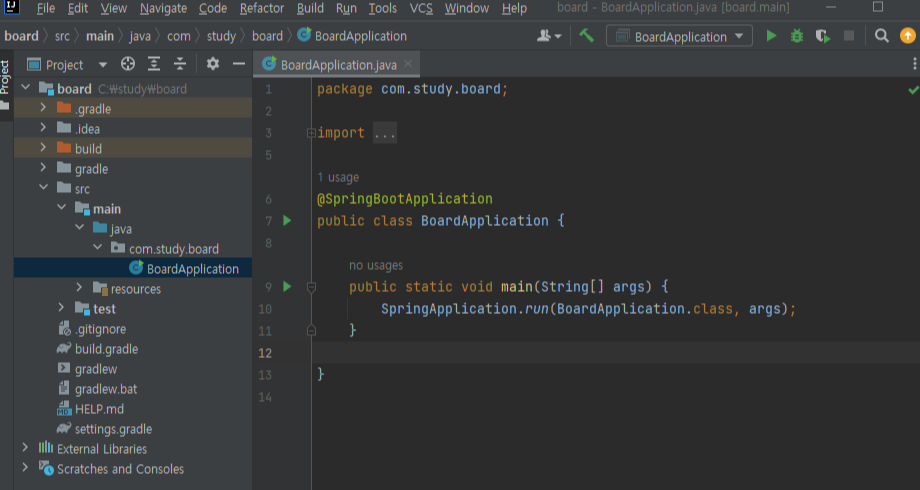Open the Tools menu
Screen dimensions: 920x490
tap(383, 8)
